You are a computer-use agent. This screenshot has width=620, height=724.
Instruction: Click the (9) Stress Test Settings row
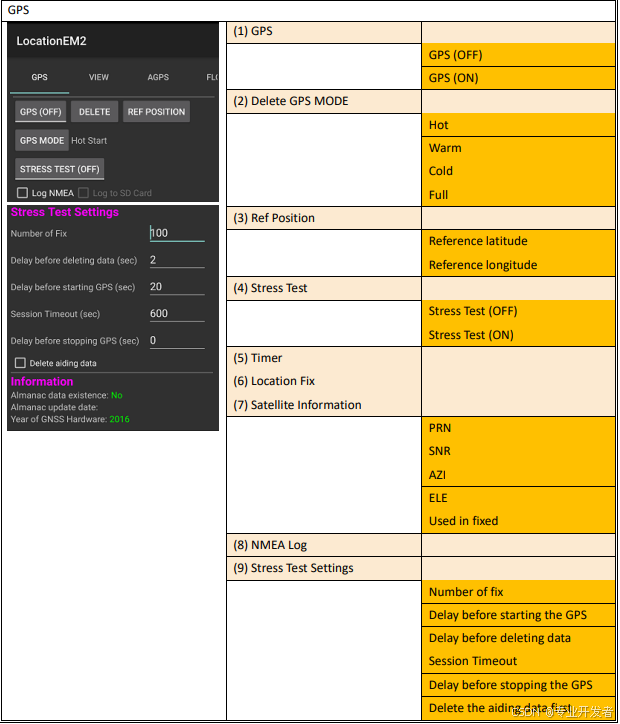pos(324,568)
